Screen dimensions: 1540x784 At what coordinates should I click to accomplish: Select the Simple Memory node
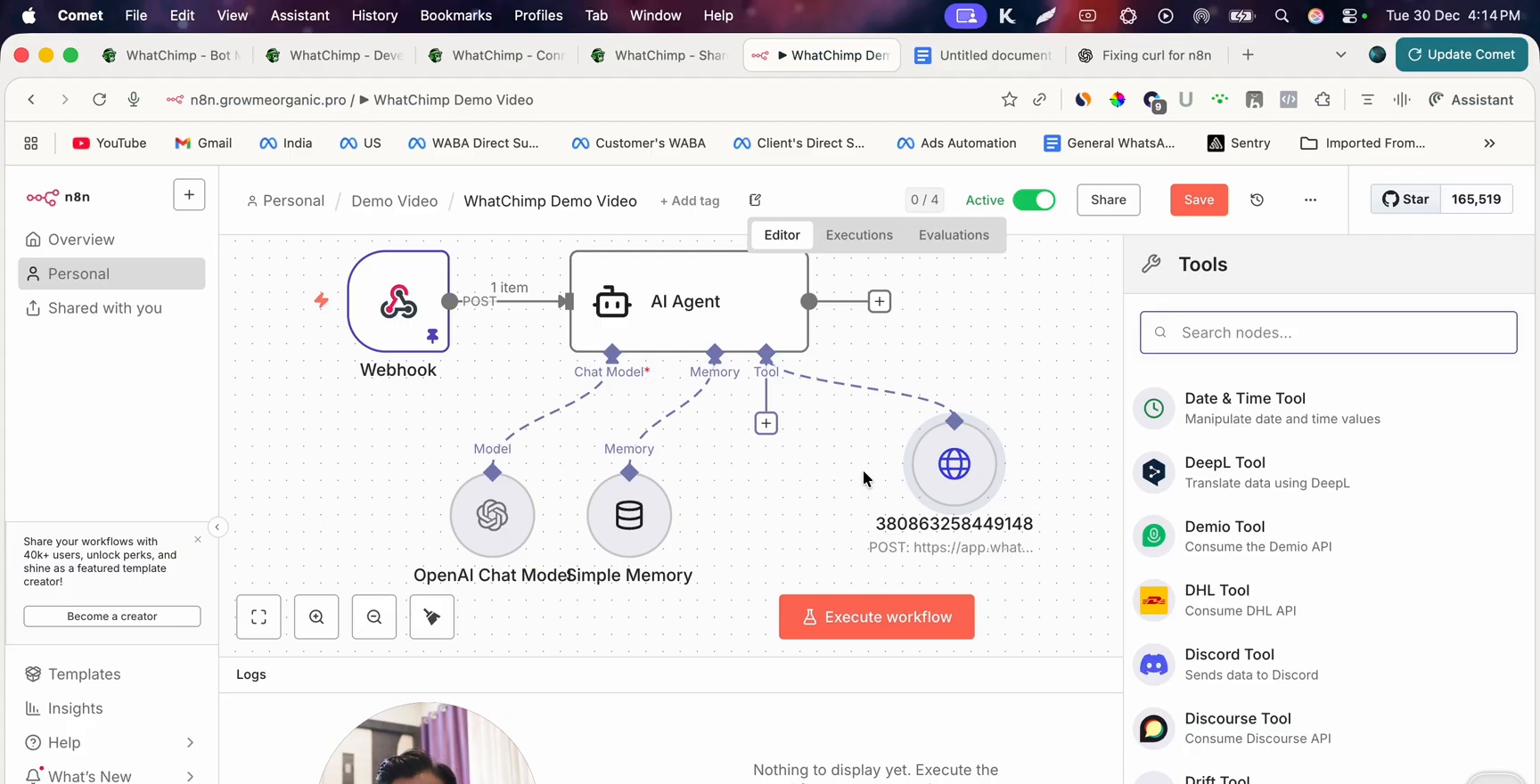pos(629,515)
